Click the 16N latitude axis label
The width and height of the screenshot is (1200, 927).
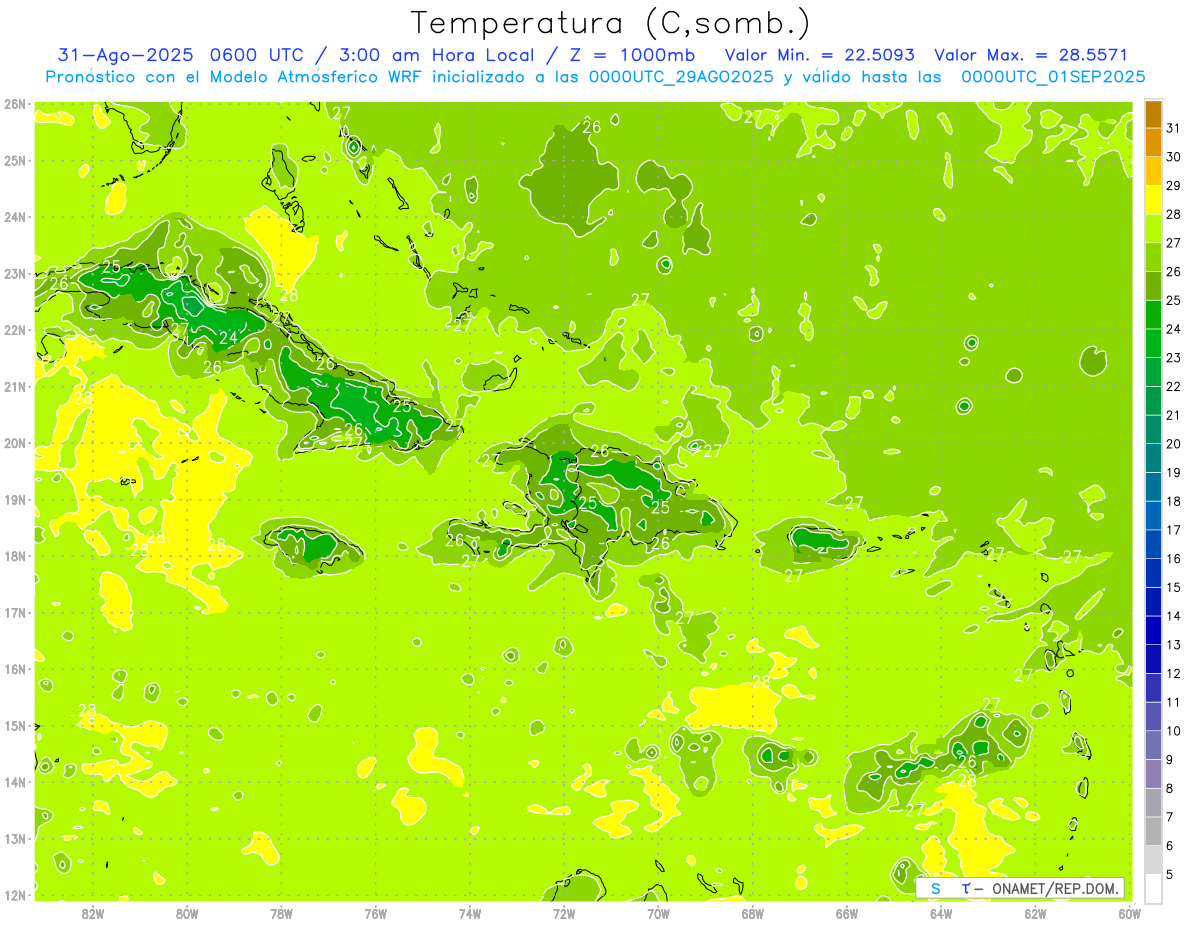pyautogui.click(x=14, y=669)
